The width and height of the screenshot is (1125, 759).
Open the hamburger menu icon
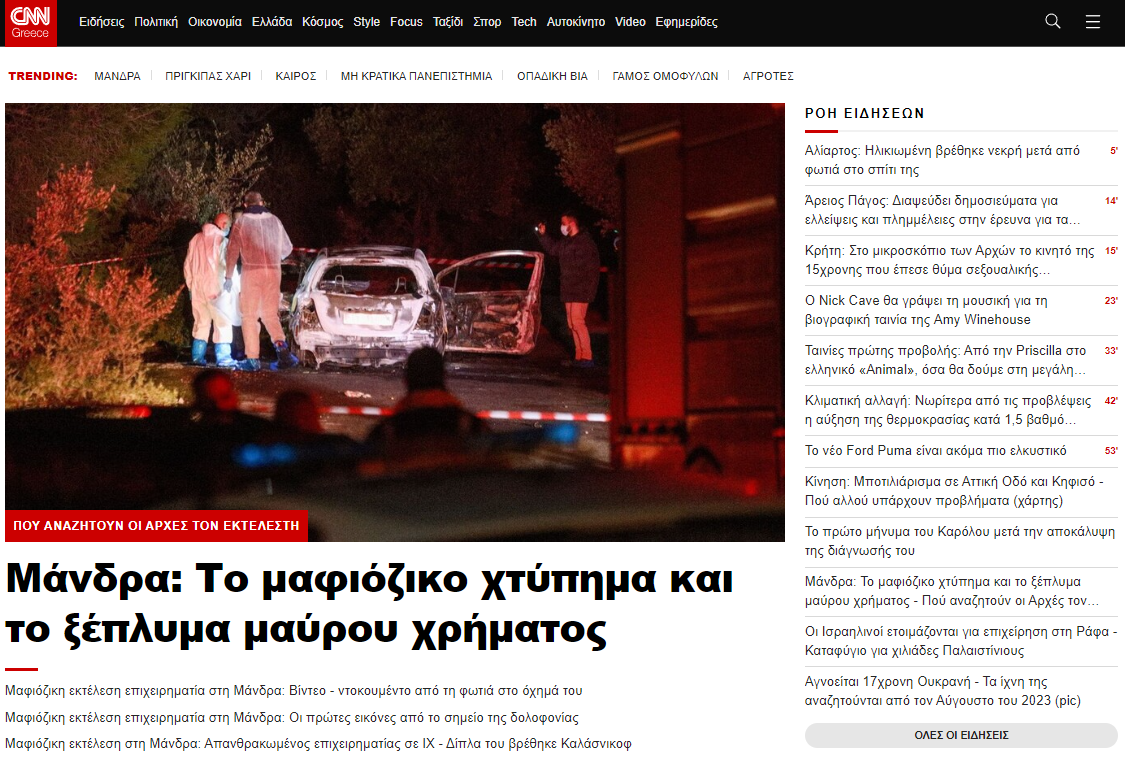click(1093, 22)
